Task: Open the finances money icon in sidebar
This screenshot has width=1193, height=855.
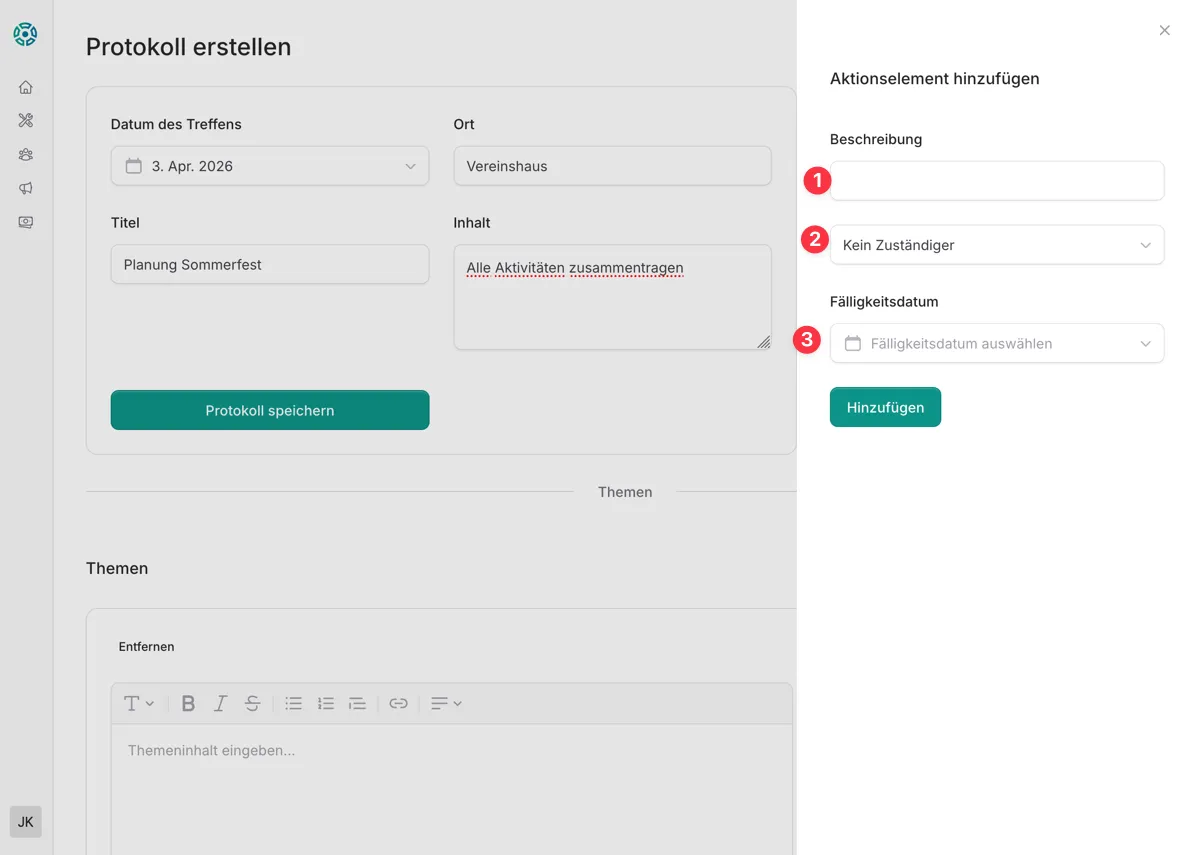Action: click(26, 223)
